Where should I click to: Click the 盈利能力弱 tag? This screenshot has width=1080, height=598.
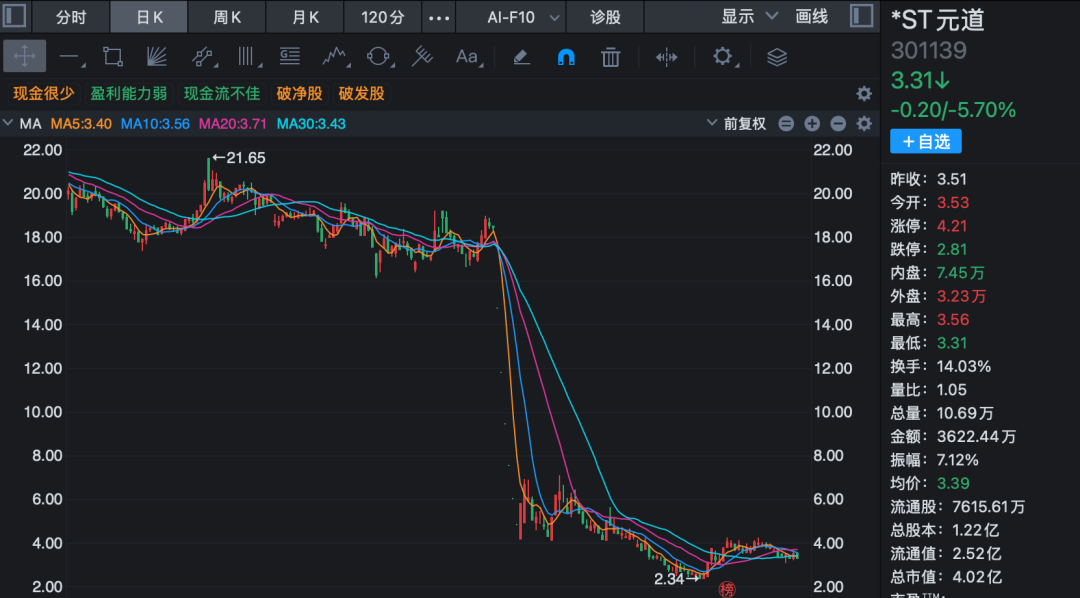point(129,94)
